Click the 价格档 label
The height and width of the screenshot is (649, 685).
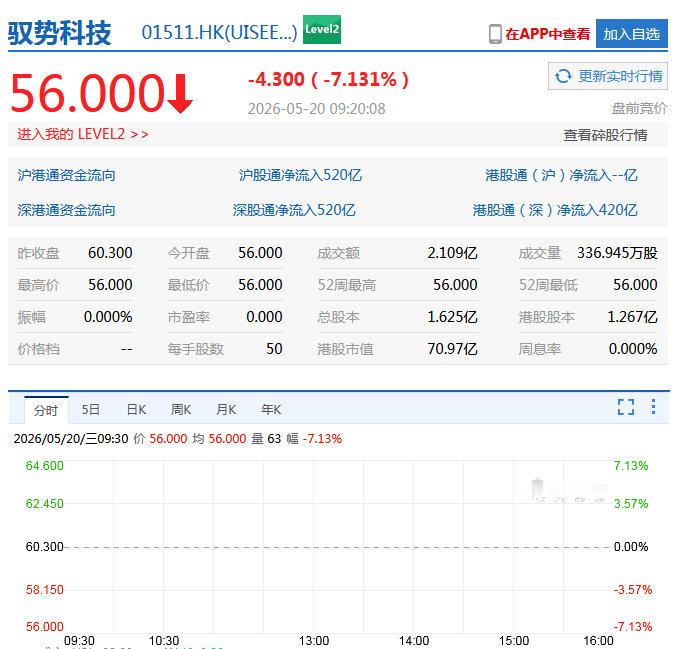click(x=38, y=349)
